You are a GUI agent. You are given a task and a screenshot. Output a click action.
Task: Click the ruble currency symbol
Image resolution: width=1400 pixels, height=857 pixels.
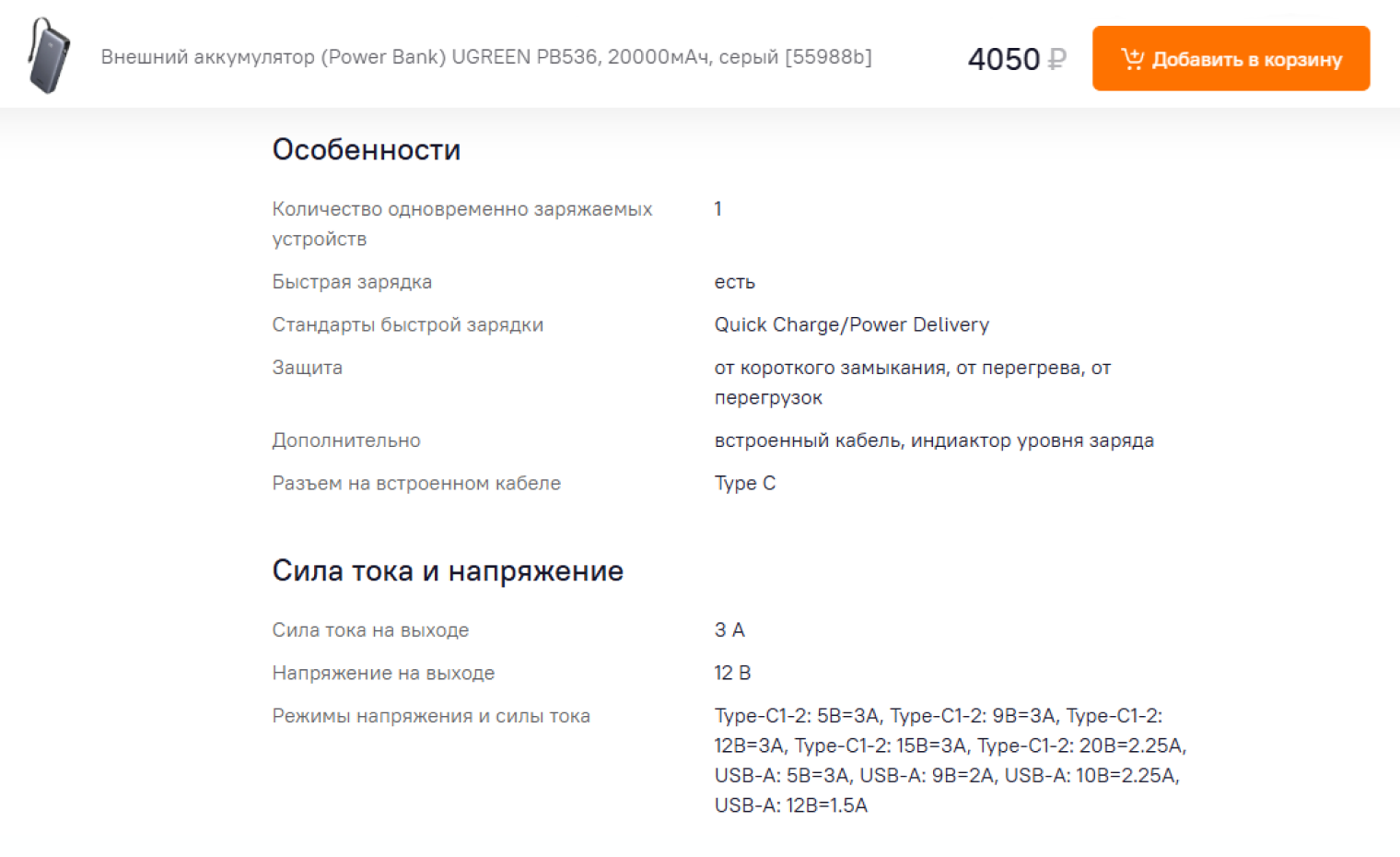tap(1057, 59)
